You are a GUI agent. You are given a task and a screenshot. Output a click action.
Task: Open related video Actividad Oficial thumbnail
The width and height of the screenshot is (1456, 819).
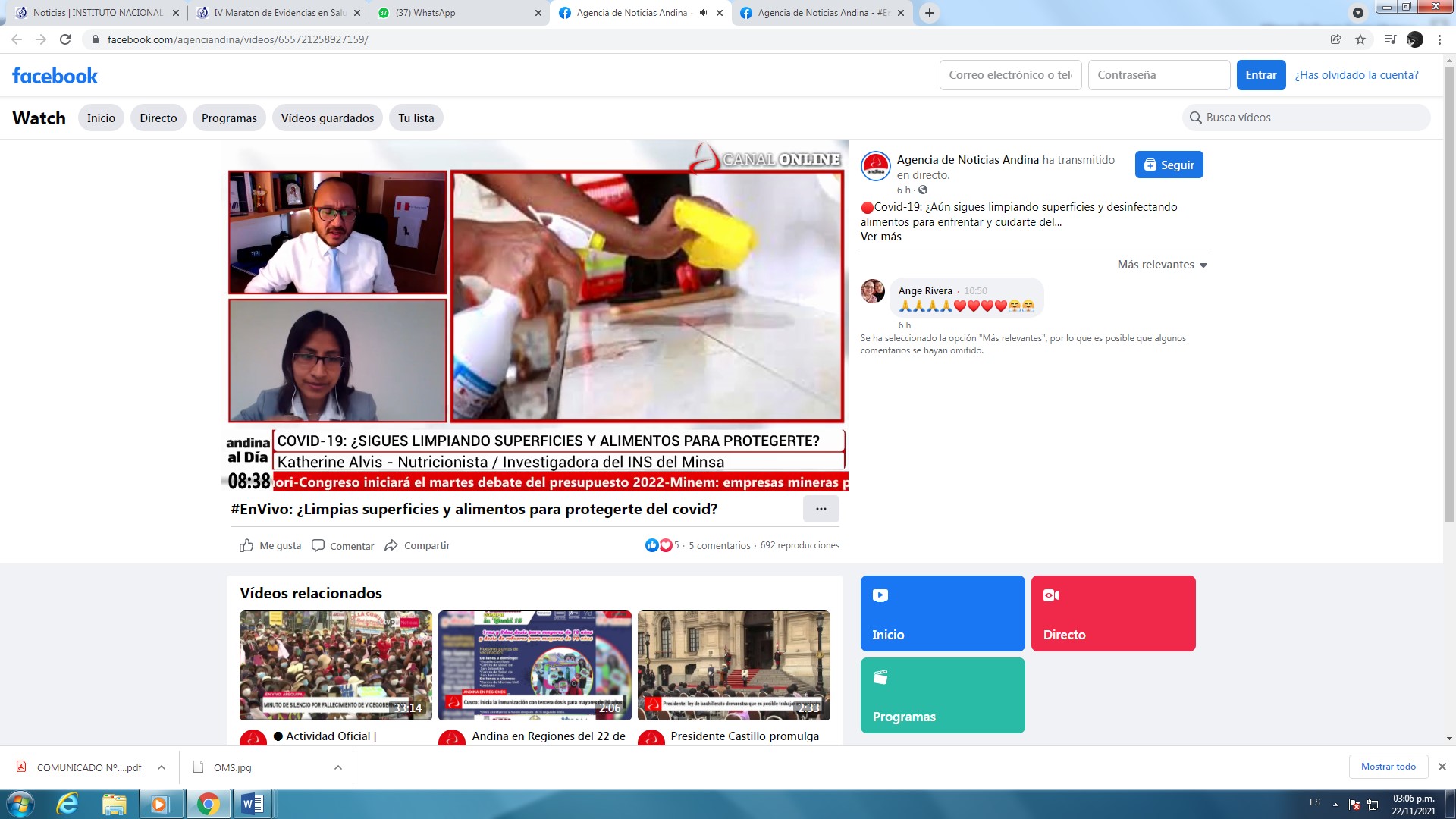[x=336, y=665]
